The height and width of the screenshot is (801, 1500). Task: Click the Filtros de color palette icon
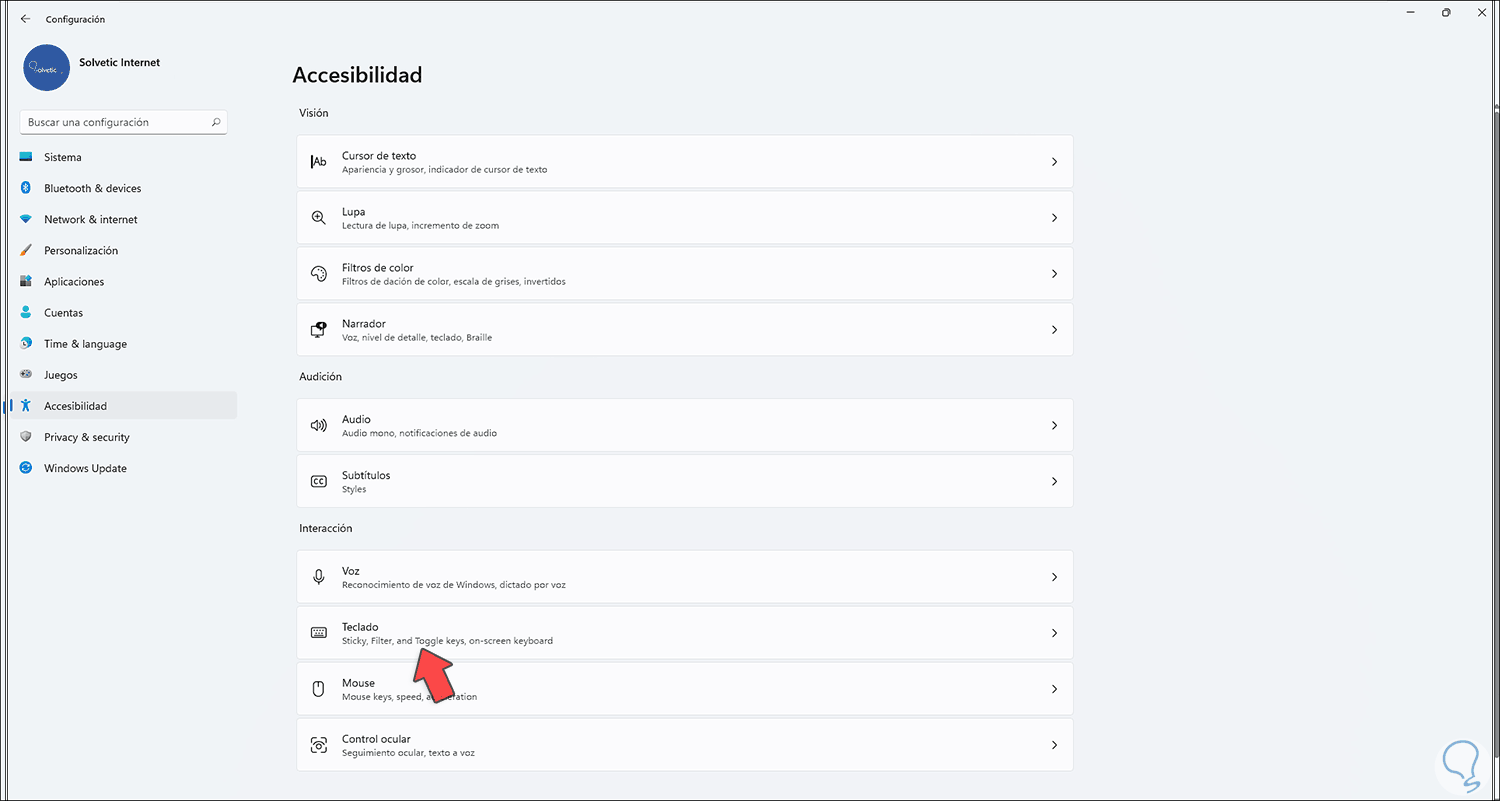point(319,273)
